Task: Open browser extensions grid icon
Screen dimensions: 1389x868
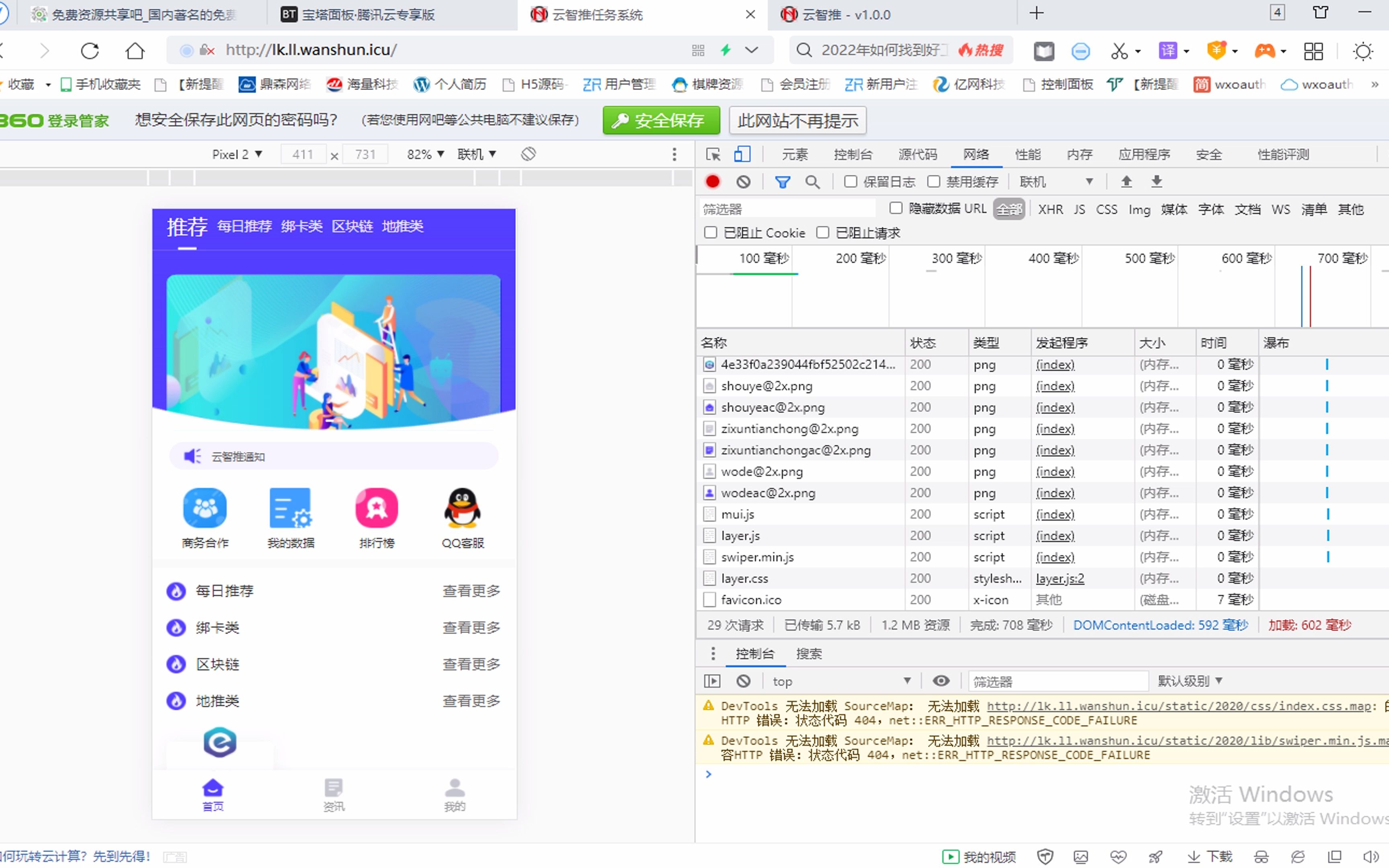Action: click(1313, 51)
